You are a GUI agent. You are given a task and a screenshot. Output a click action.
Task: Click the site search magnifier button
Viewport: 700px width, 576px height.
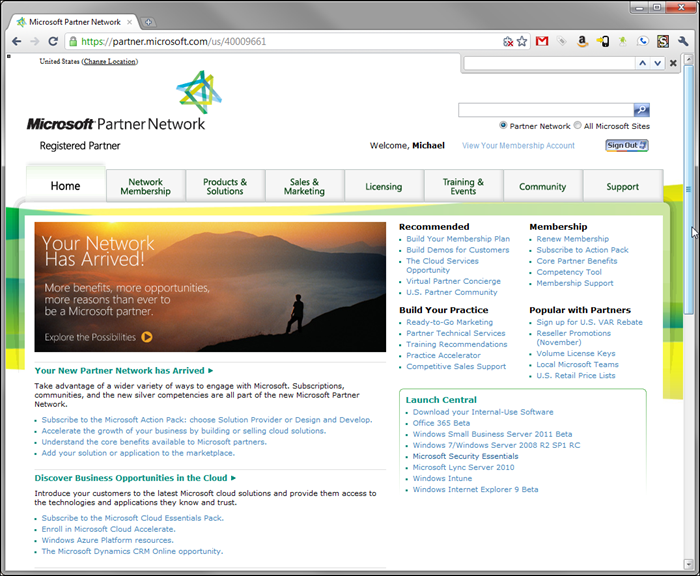coord(642,110)
